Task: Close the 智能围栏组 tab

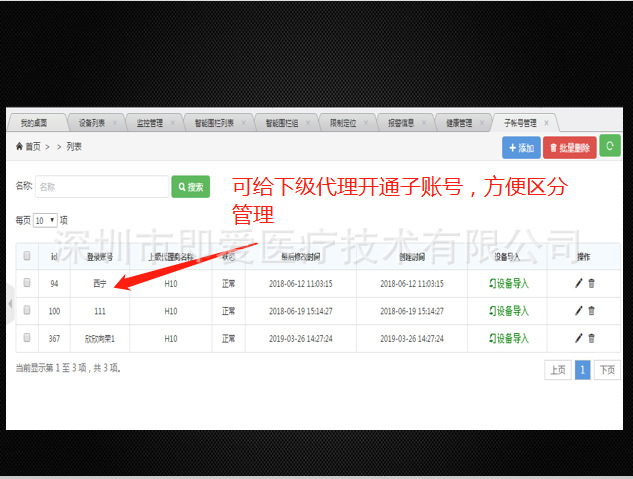Action: pos(308,123)
